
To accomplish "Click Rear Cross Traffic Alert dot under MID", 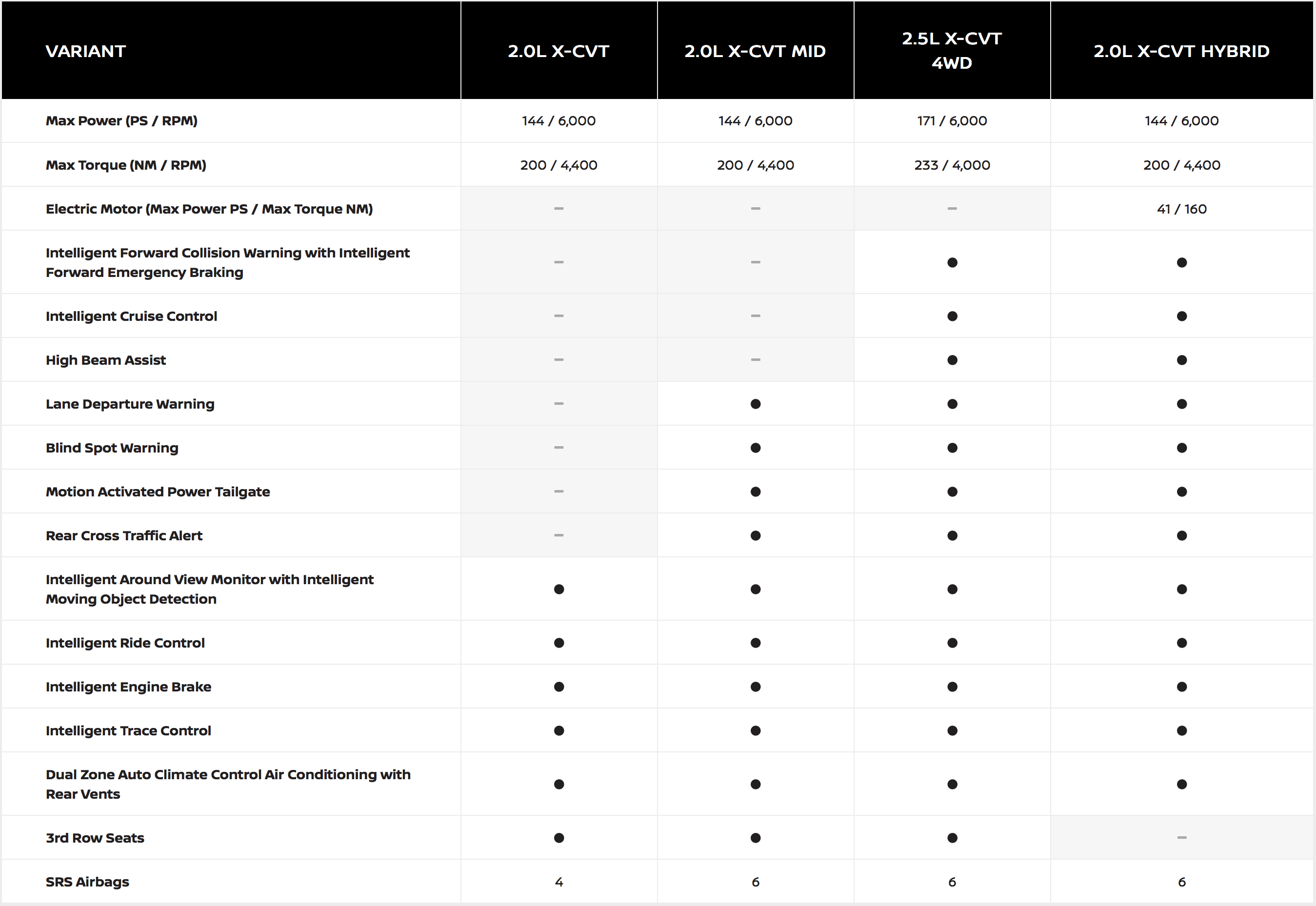I will [755, 535].
